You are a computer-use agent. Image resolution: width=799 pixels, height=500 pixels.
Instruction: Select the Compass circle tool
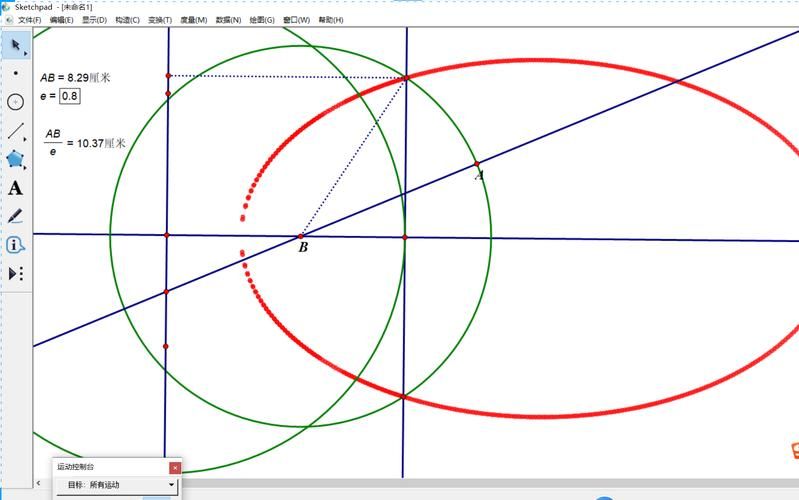coord(16,102)
